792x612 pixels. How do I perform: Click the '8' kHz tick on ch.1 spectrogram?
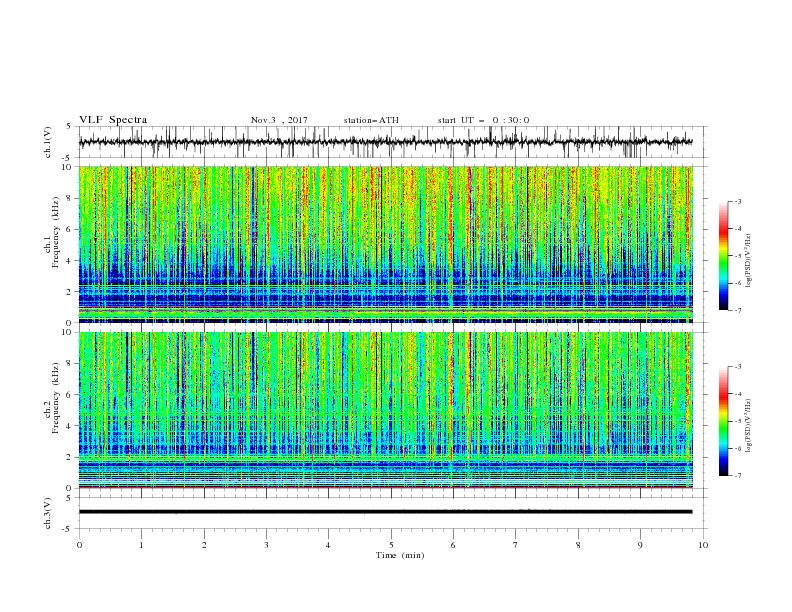70,198
